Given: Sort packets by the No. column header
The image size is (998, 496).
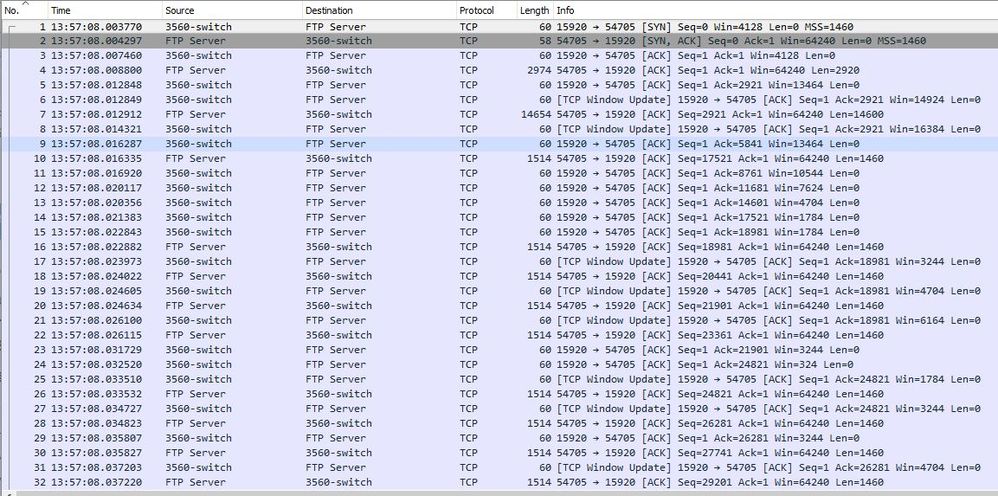Looking at the screenshot, I should 24,10.
